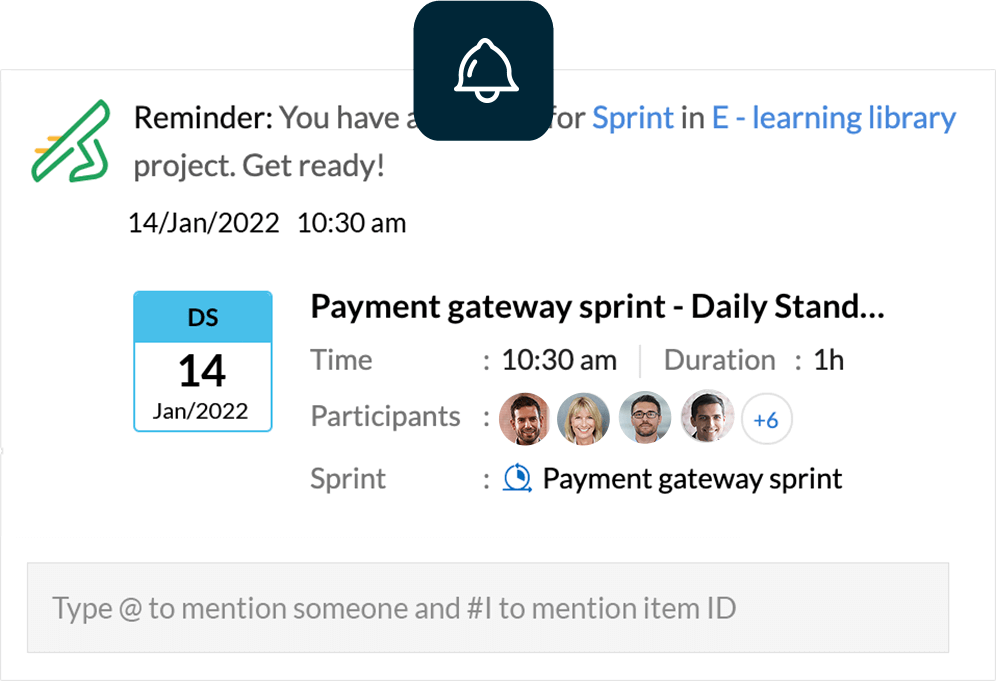
Task: Click the 14 date number on calendar tile
Action: (x=202, y=371)
